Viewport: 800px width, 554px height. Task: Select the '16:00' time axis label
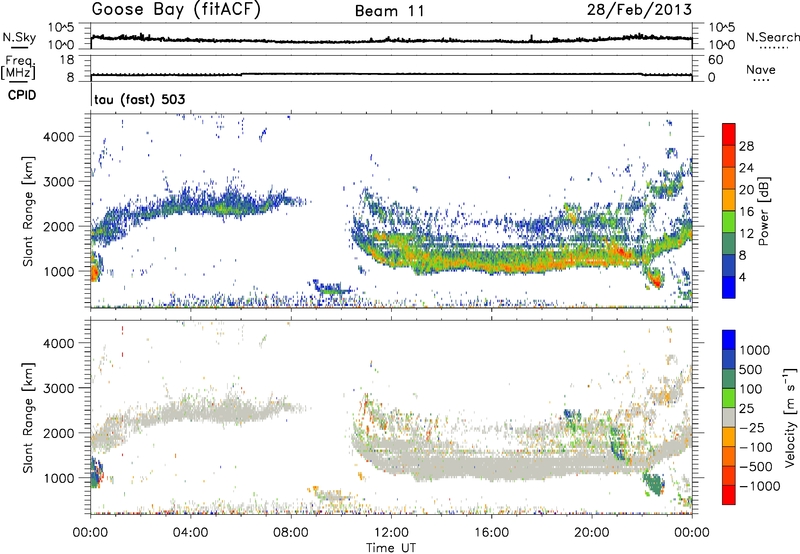(491, 533)
